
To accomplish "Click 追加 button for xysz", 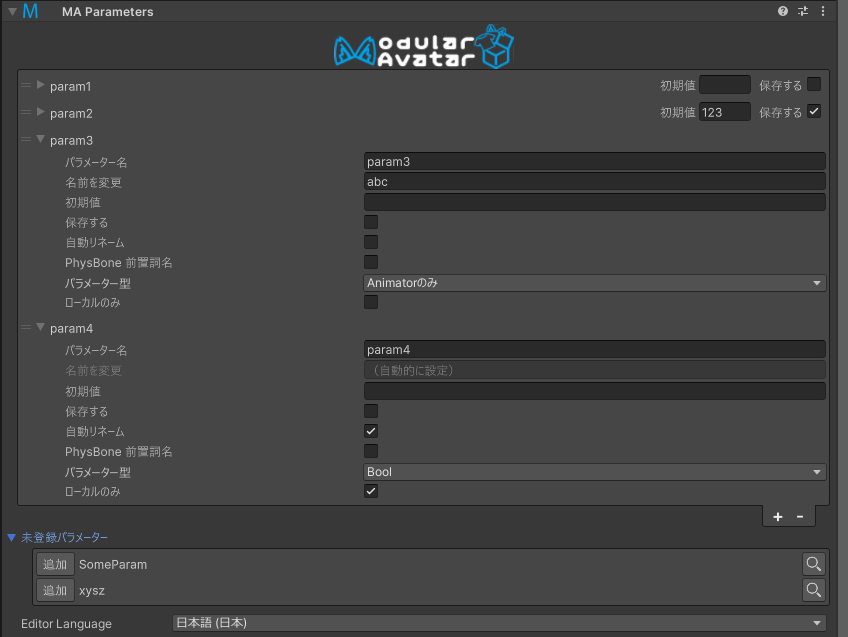I will [55, 590].
